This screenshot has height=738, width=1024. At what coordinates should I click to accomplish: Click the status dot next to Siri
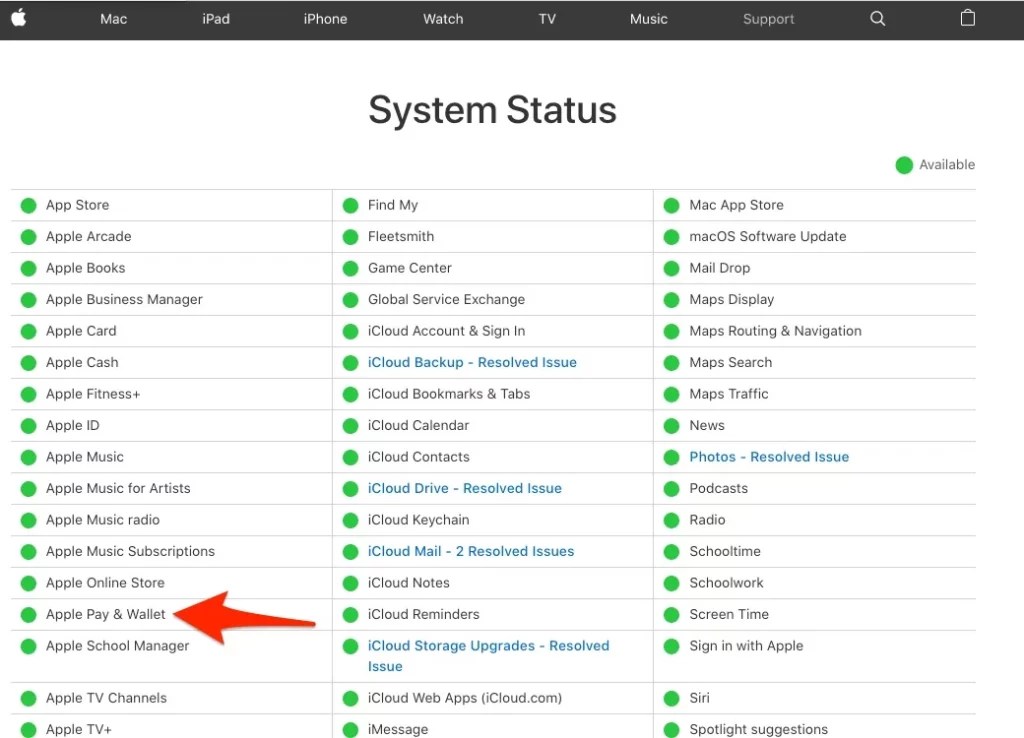click(671, 699)
